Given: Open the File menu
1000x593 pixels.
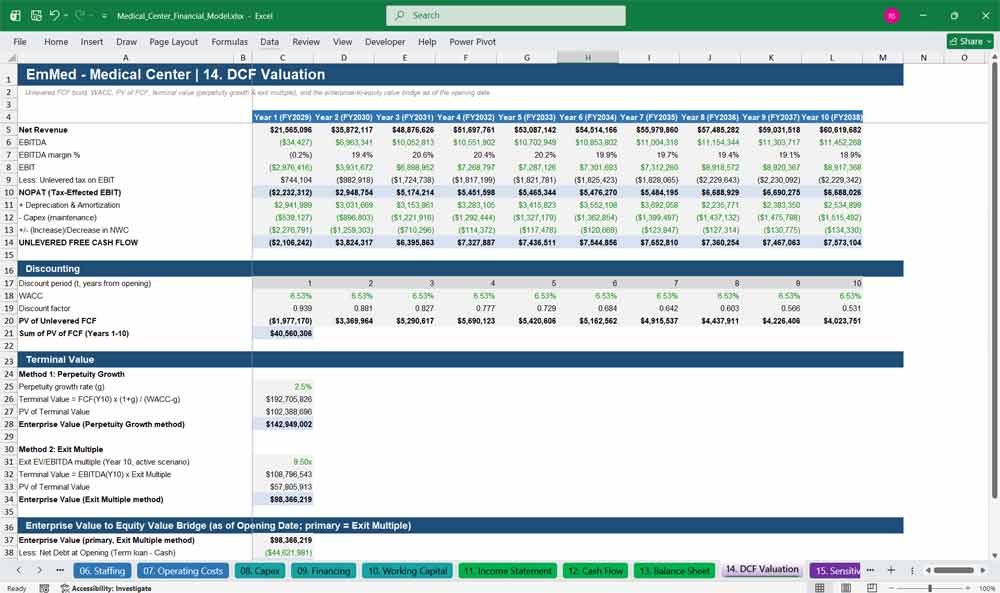Looking at the screenshot, I should click(x=20, y=41).
